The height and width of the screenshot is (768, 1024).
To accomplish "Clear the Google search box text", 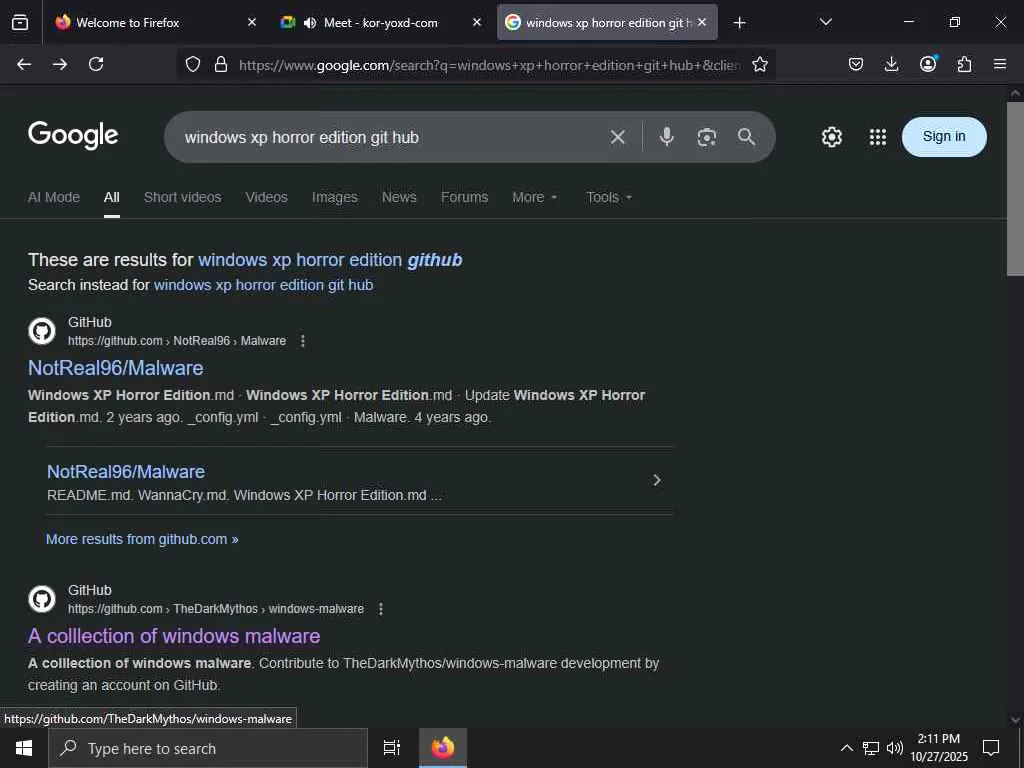I will (x=618, y=137).
